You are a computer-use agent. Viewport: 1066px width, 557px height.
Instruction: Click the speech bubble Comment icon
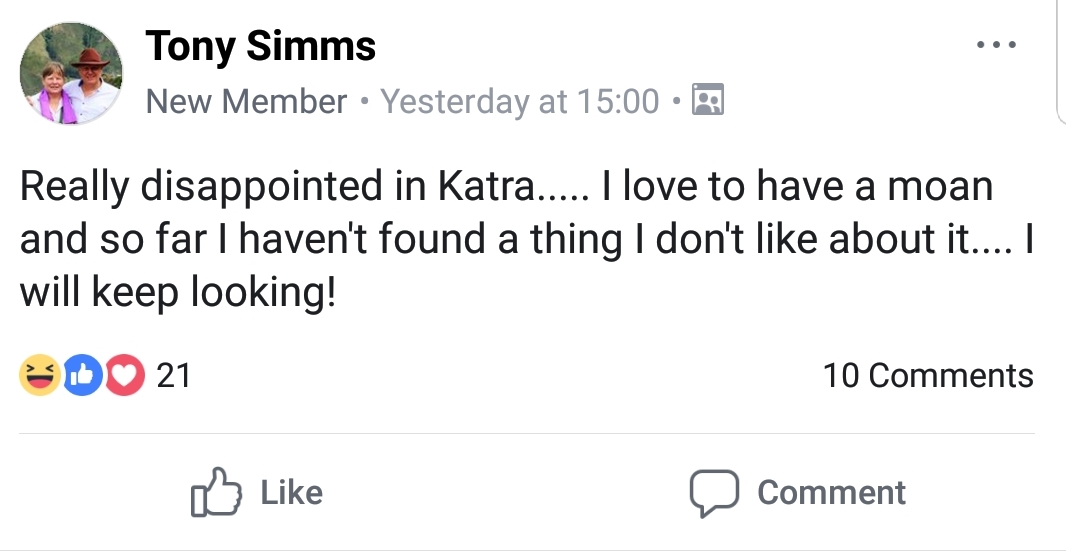(713, 493)
